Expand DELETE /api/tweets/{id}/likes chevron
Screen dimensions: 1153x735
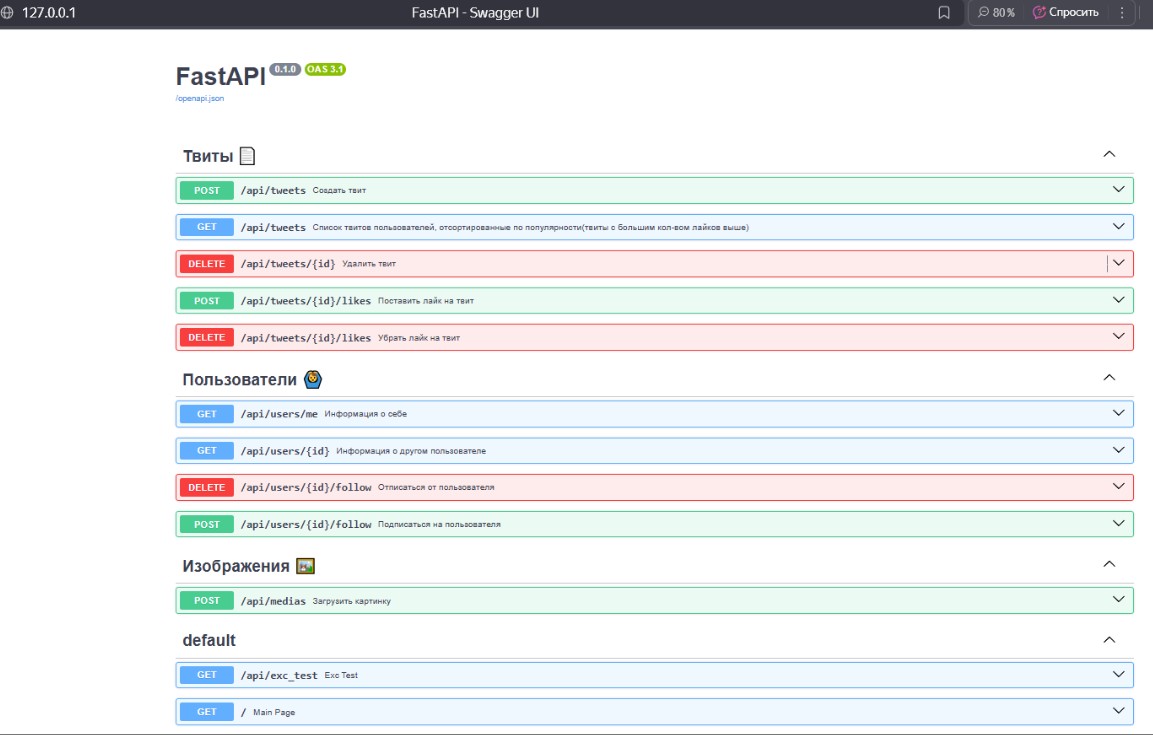[x=1118, y=337]
